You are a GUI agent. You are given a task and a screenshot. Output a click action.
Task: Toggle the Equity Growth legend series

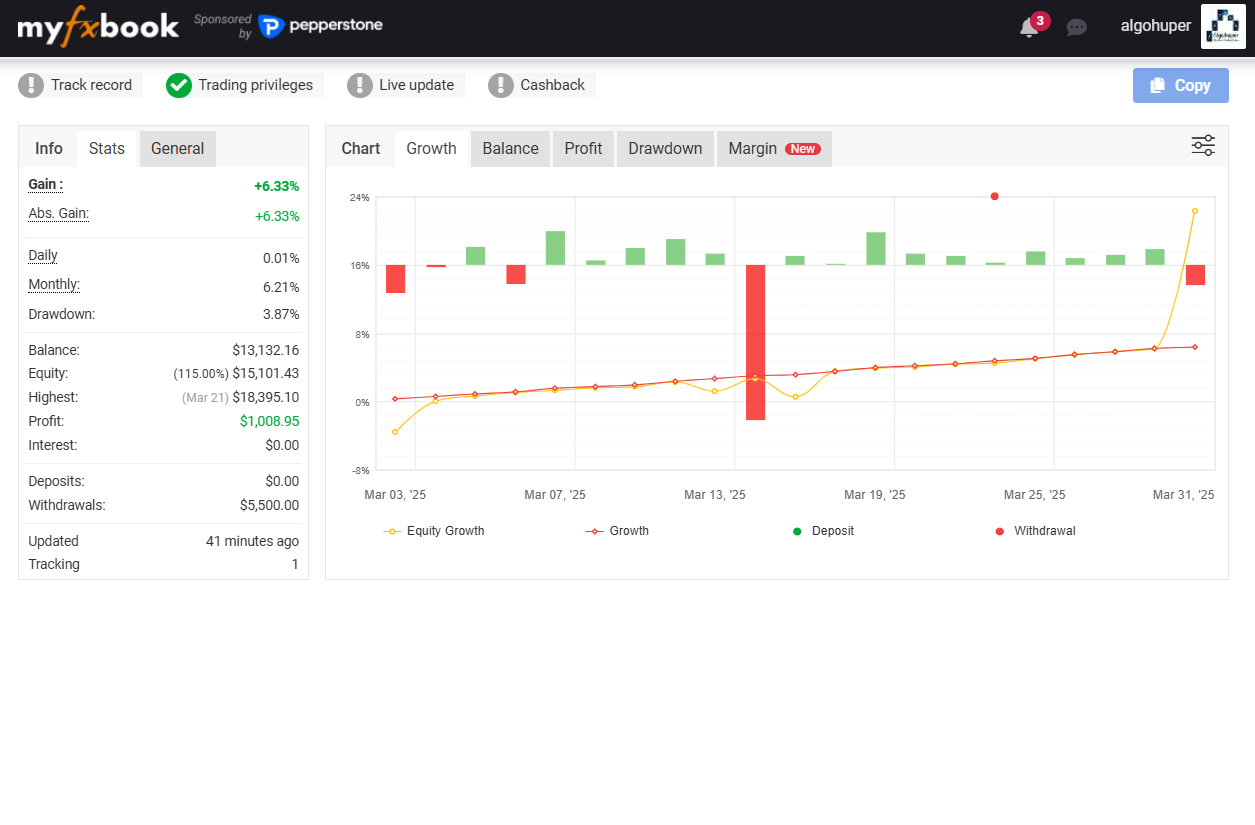coord(434,531)
